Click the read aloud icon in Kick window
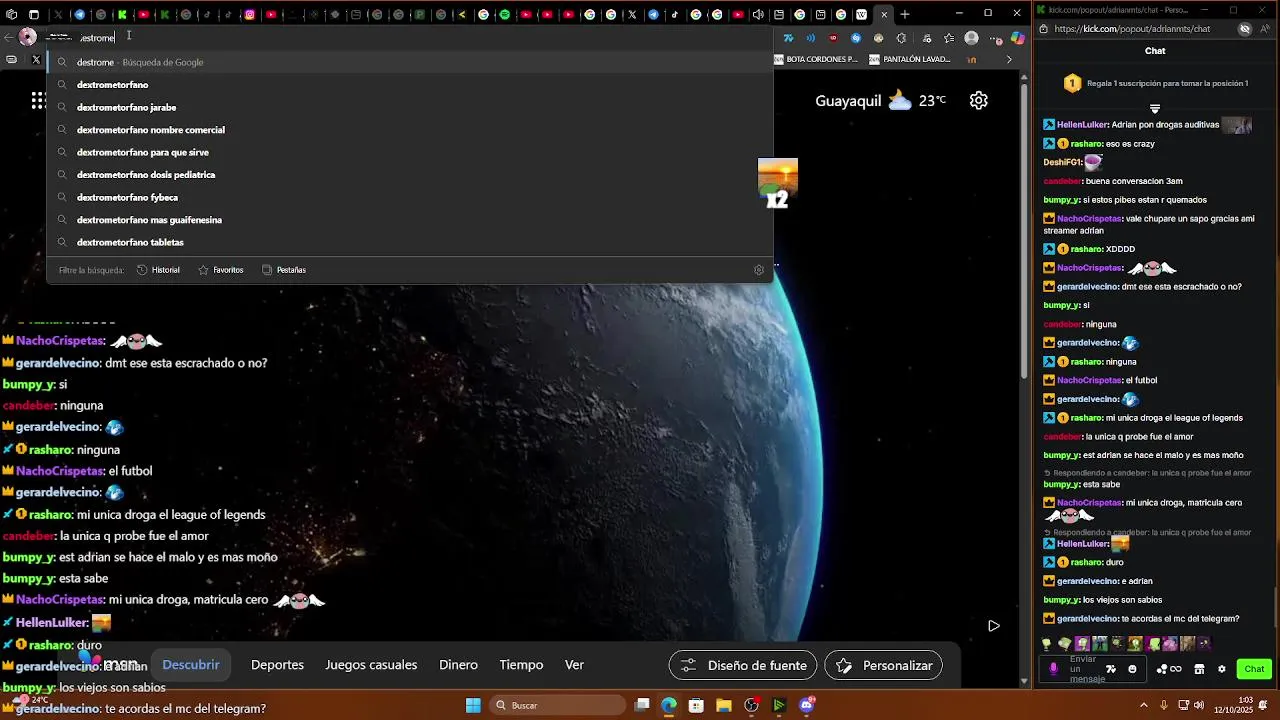Viewport: 1280px width, 720px height. 1266,29
